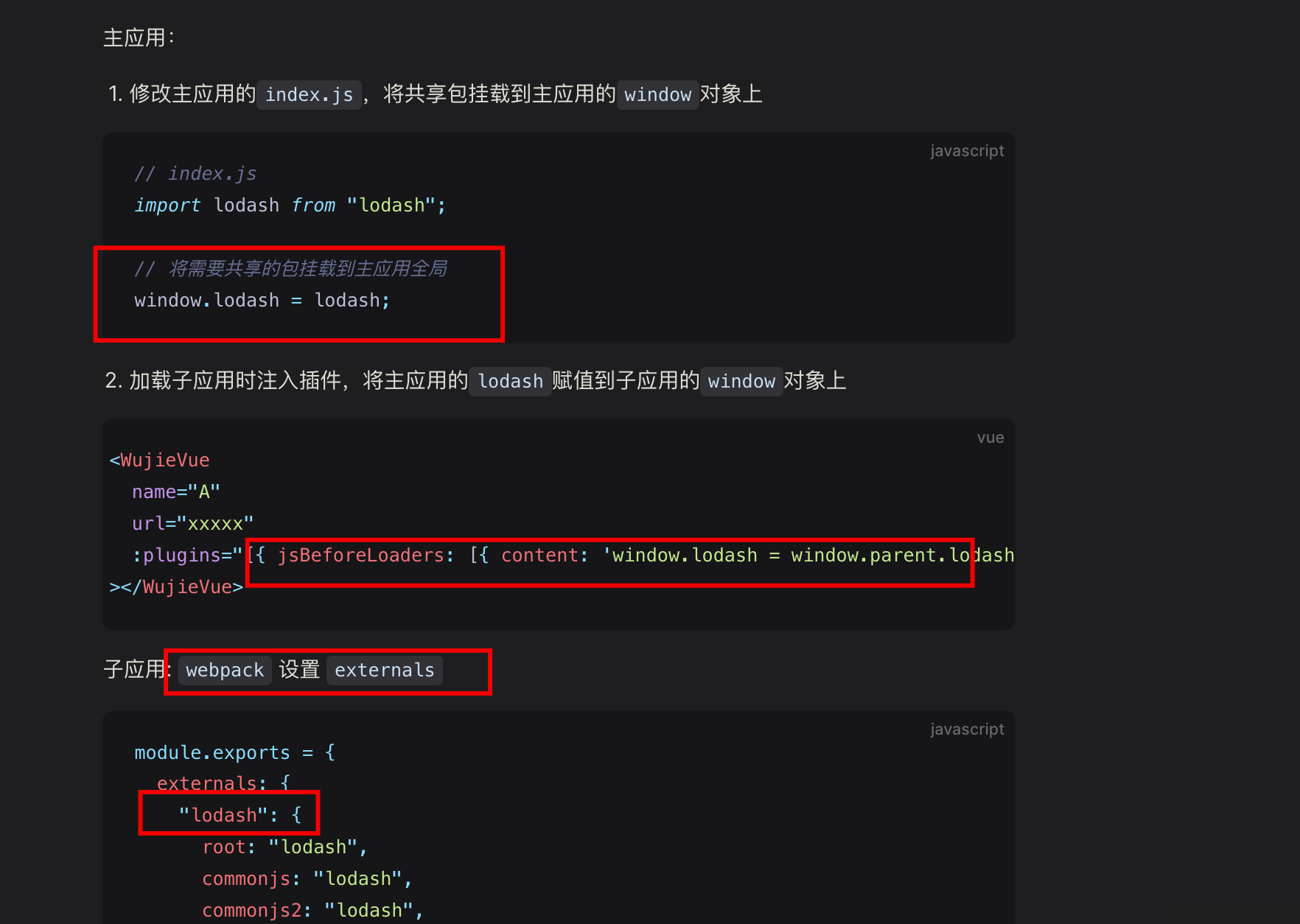This screenshot has width=1300, height=924.
Task: Click the line 'commonjs2: "lodash",'
Action: tap(313, 911)
